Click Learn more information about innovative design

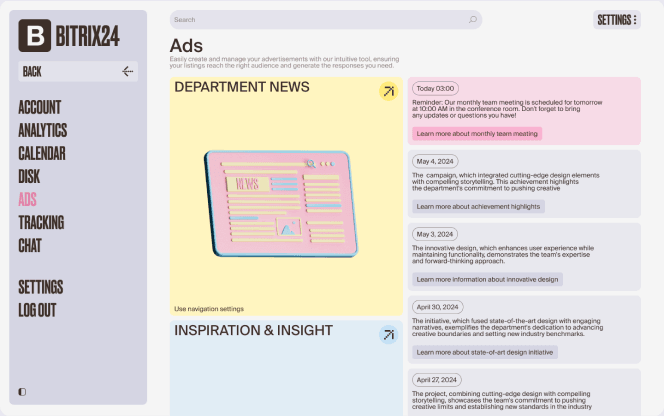click(x=487, y=279)
